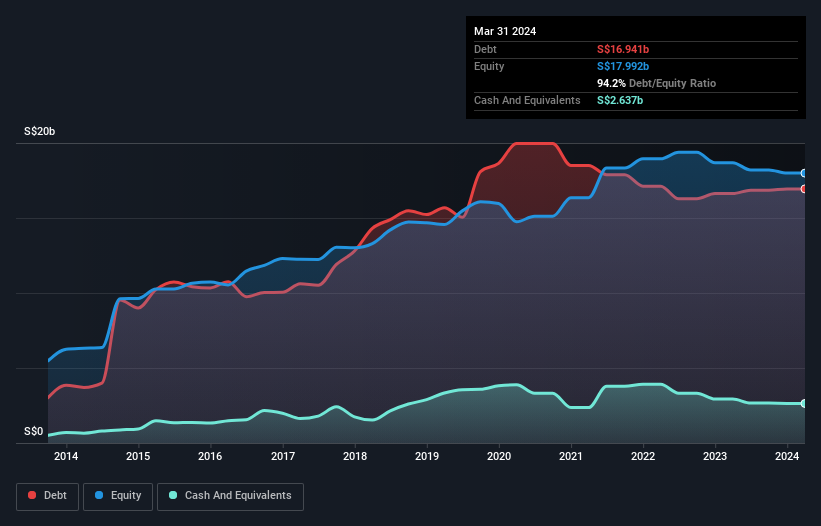Select the 2016 x-axis label

click(x=210, y=457)
